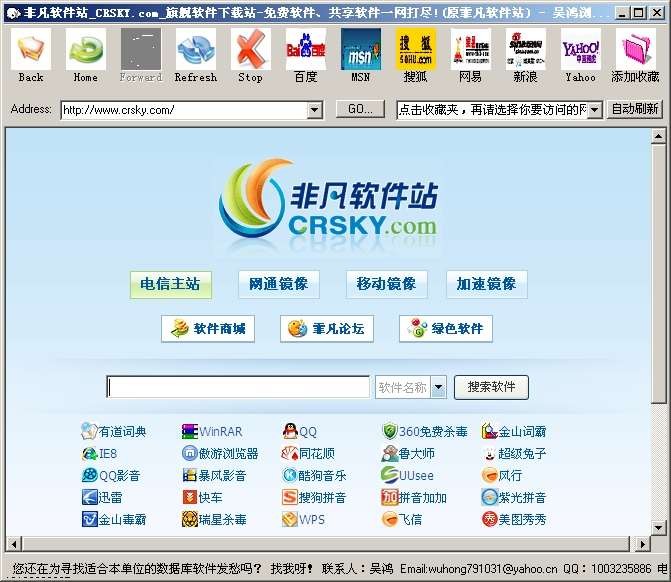Open the 搜狗拼音 link
Screen dimensions: 671x582
(x=314, y=497)
